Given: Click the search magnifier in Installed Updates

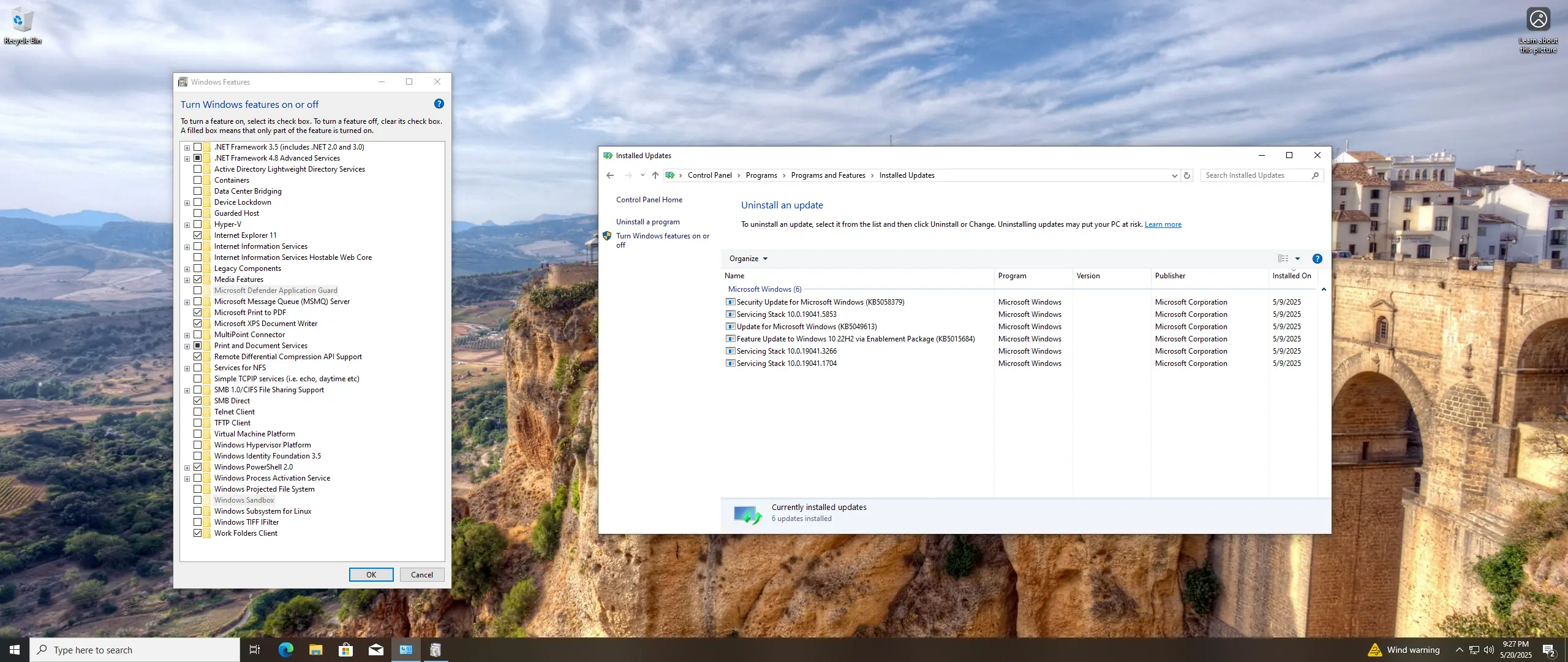Looking at the screenshot, I should (x=1315, y=175).
